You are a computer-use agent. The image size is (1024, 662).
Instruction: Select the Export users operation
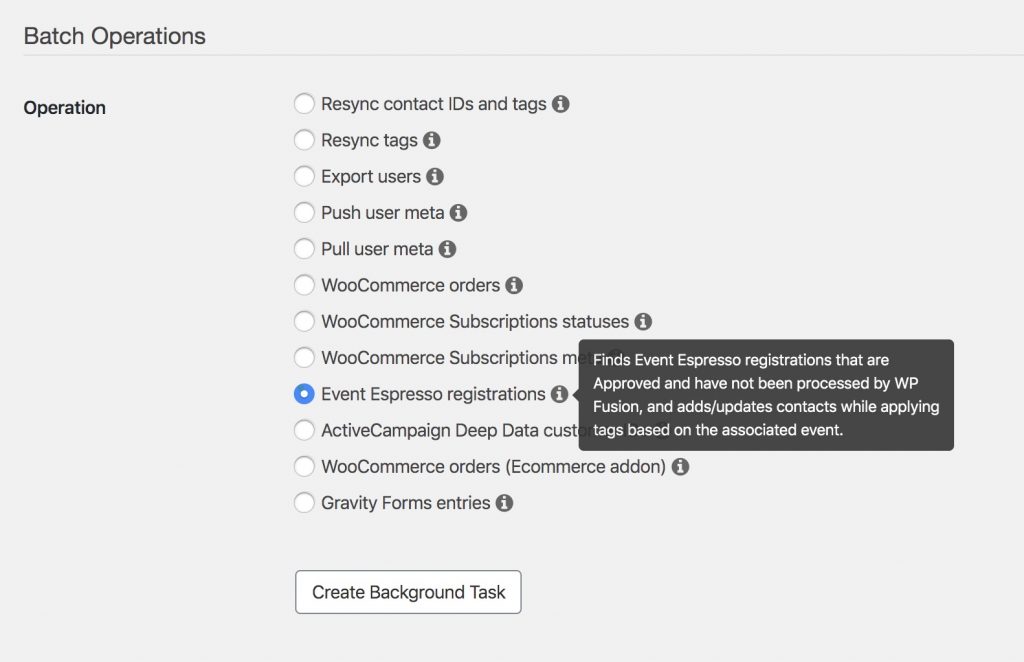[x=304, y=177]
